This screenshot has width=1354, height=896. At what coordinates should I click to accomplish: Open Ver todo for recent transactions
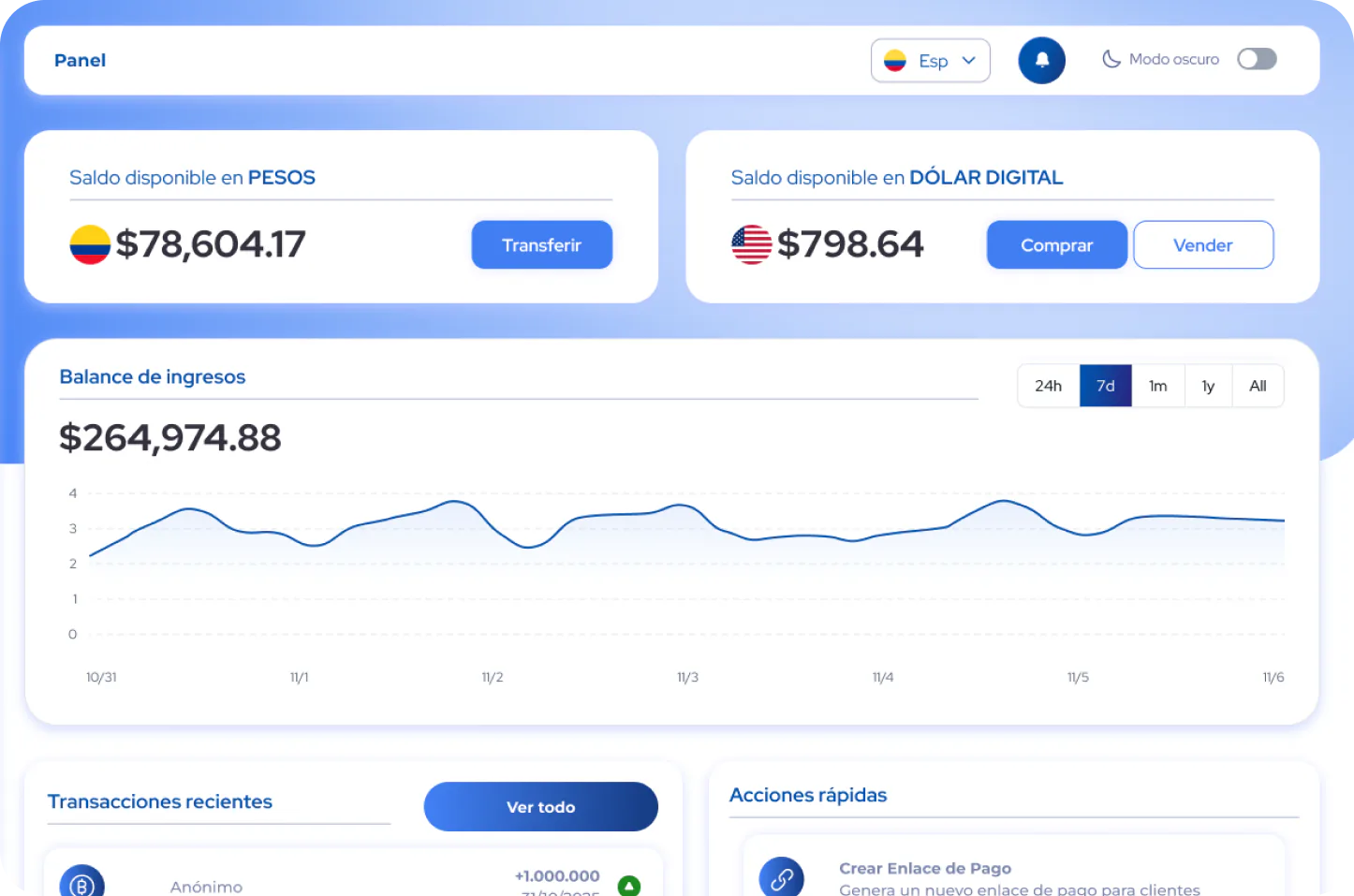pyautogui.click(x=541, y=806)
